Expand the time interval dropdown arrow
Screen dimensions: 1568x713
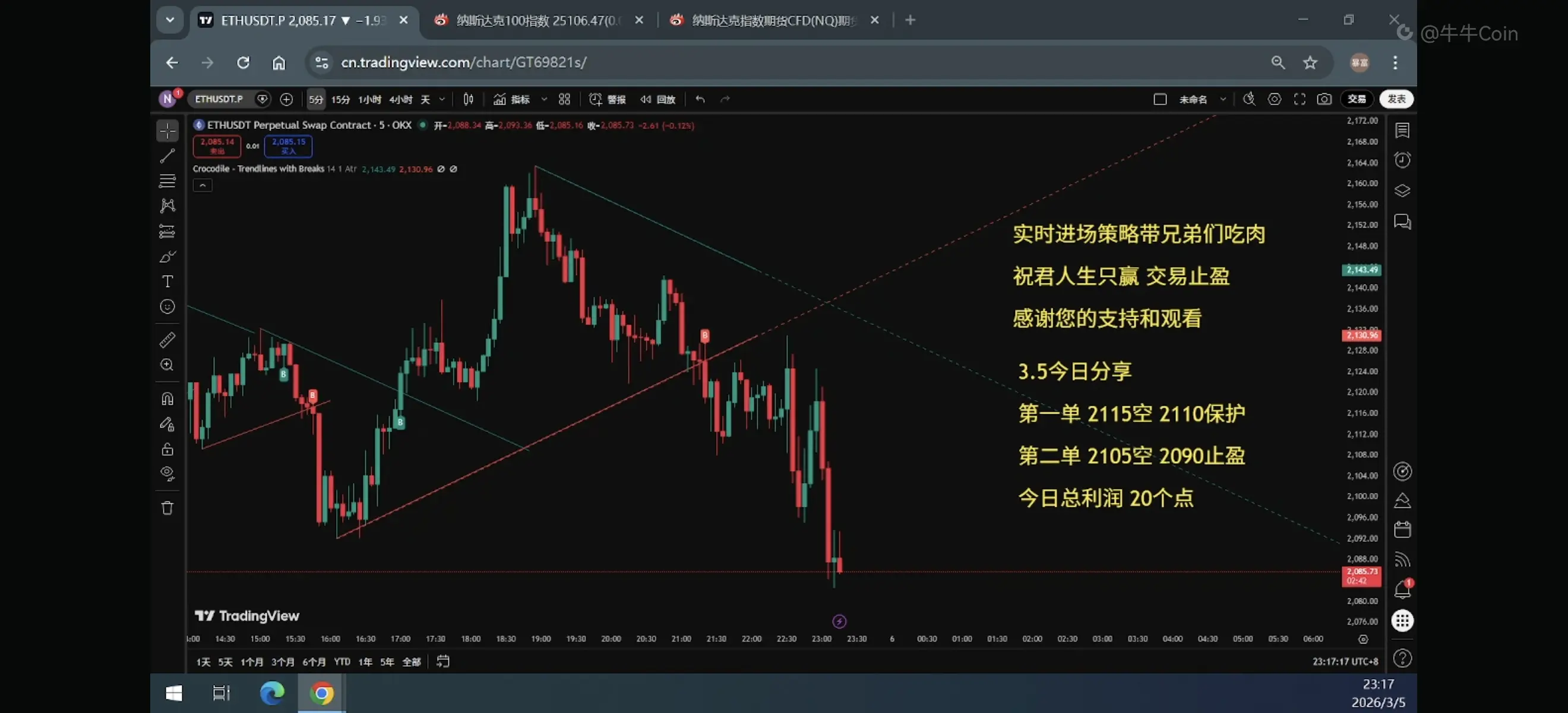coord(442,99)
